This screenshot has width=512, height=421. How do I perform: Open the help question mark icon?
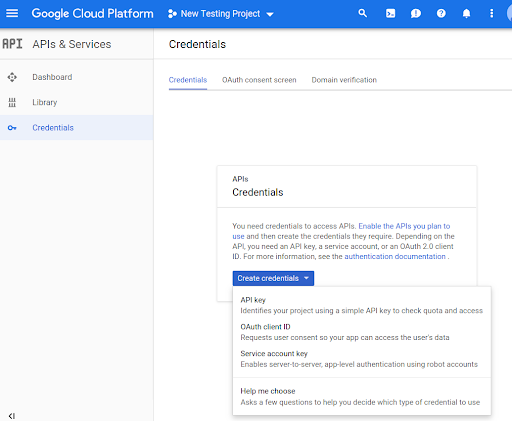tap(441, 13)
